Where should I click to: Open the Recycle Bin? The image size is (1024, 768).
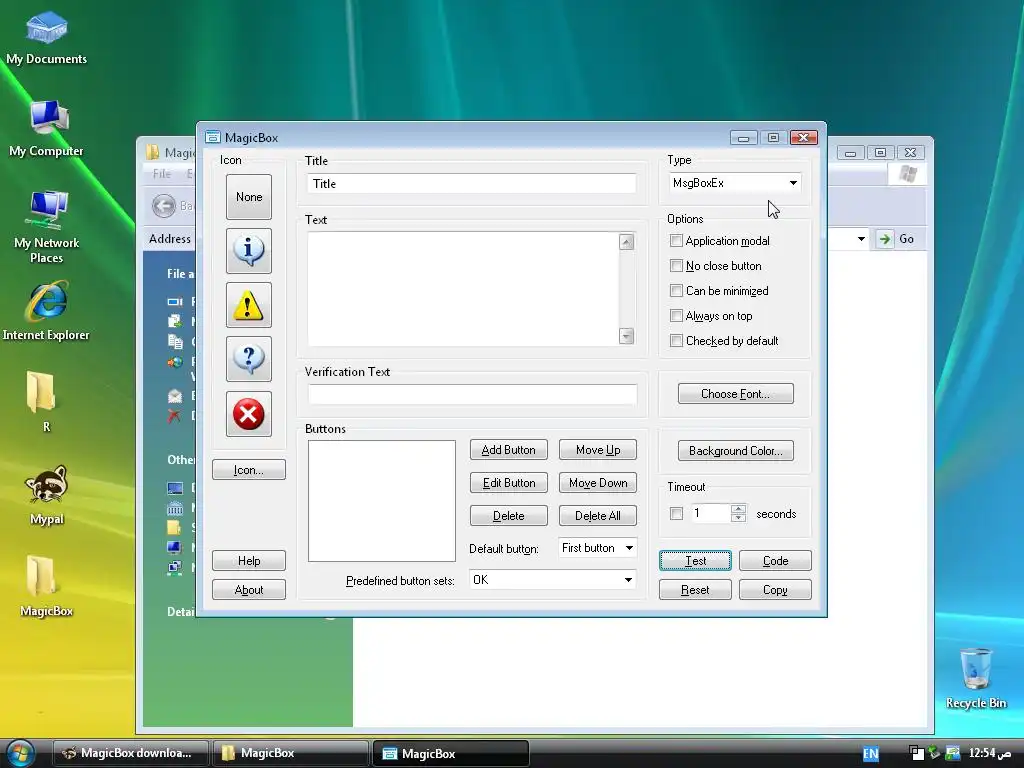pos(976,679)
